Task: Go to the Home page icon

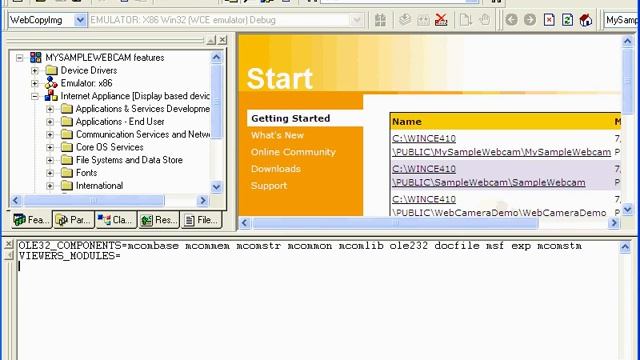Action: (x=586, y=20)
